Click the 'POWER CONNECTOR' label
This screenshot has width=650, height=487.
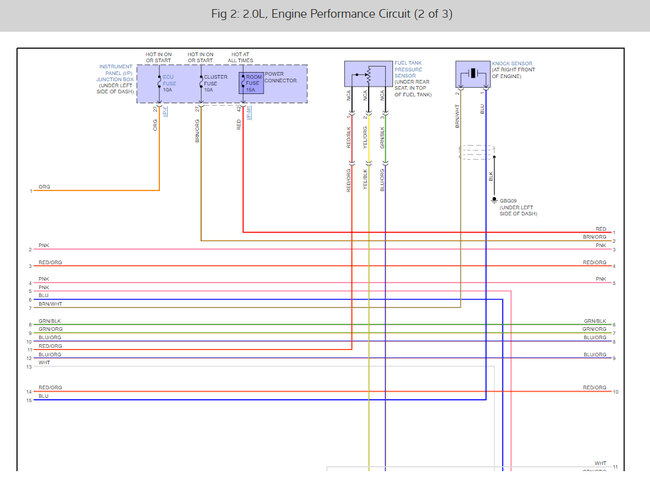281,77
